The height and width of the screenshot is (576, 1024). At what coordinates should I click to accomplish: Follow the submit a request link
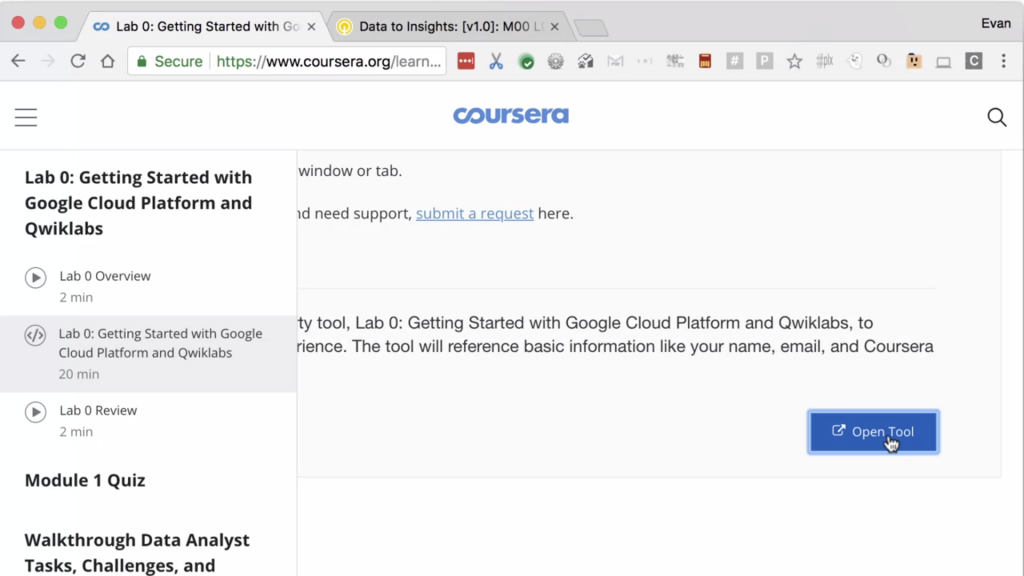474,213
